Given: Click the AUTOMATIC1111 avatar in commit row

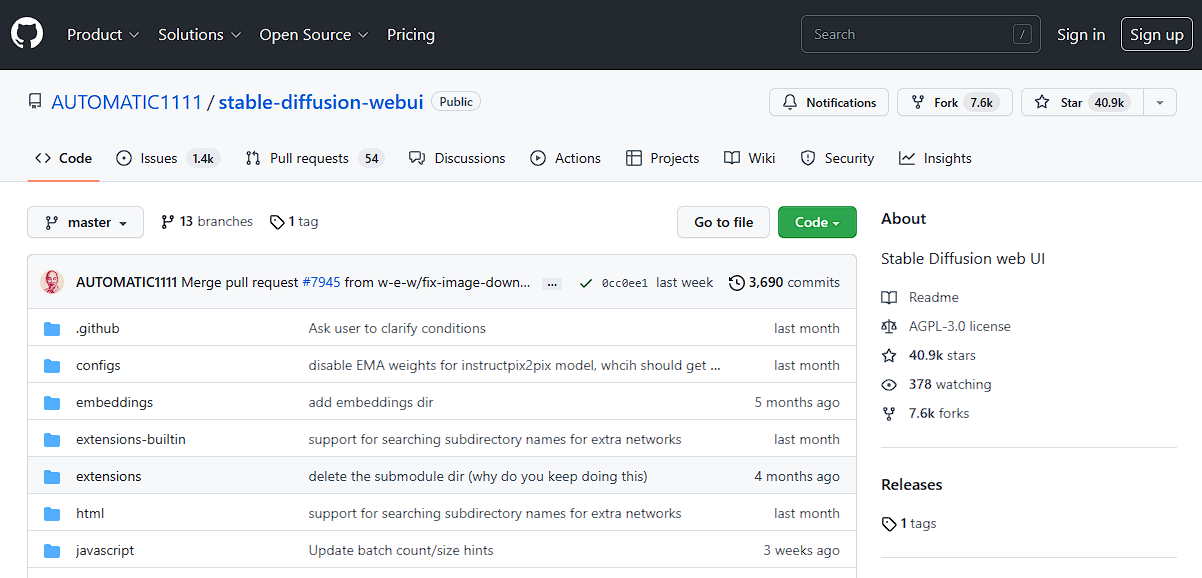Looking at the screenshot, I should tap(52, 282).
